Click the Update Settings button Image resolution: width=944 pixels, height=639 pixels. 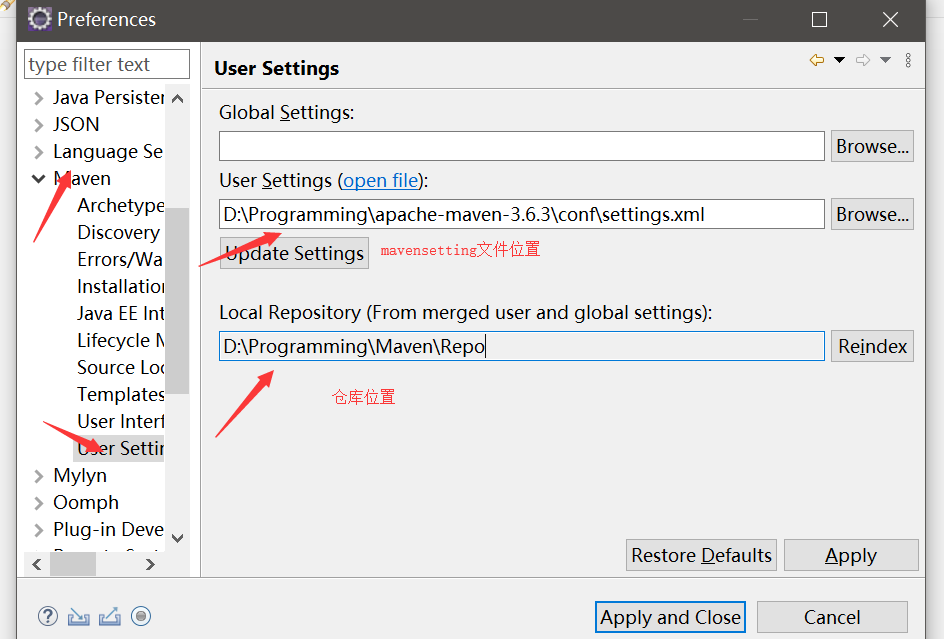pos(294,253)
